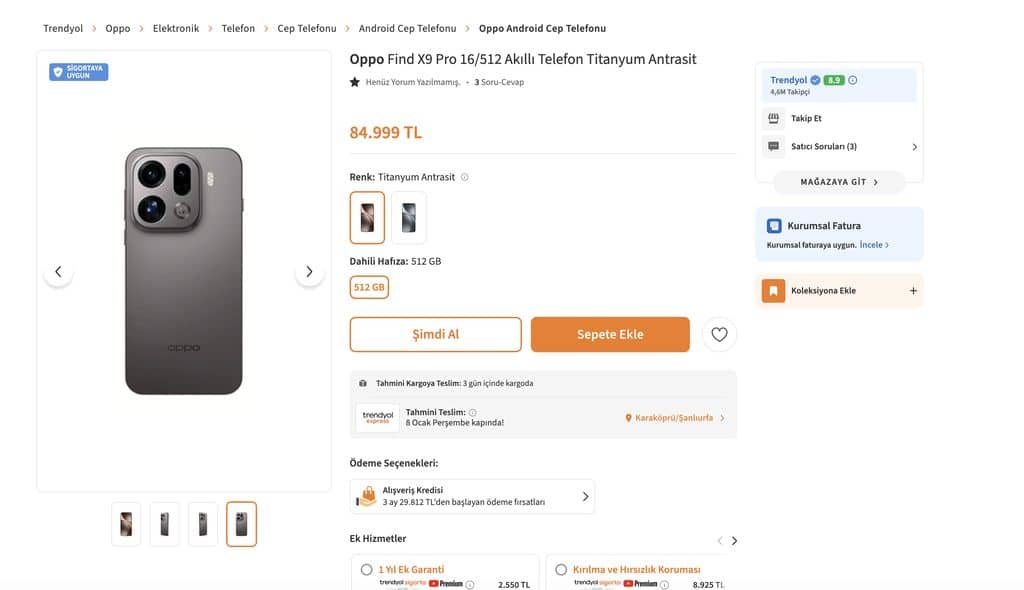Click the plus icon on Koleksiyona Ekle
This screenshot has width=1024, height=590.
point(912,291)
